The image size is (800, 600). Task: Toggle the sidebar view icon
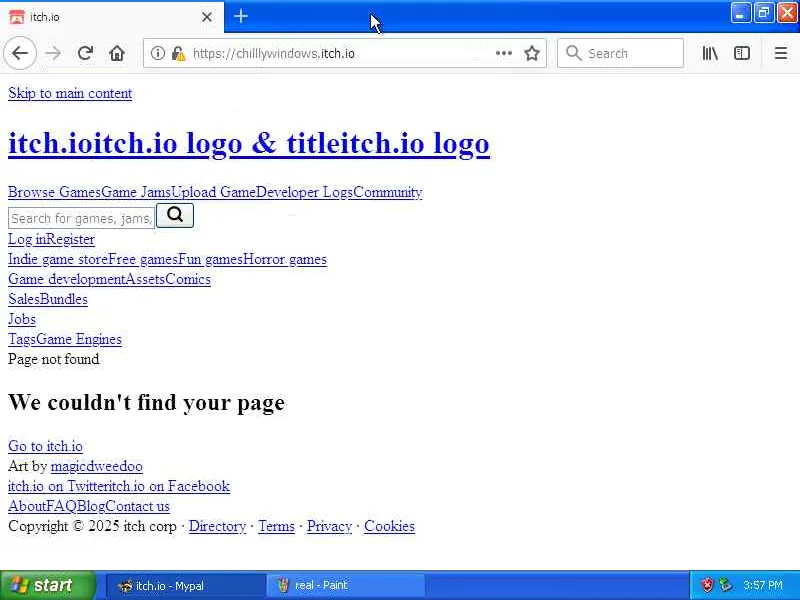click(x=741, y=53)
